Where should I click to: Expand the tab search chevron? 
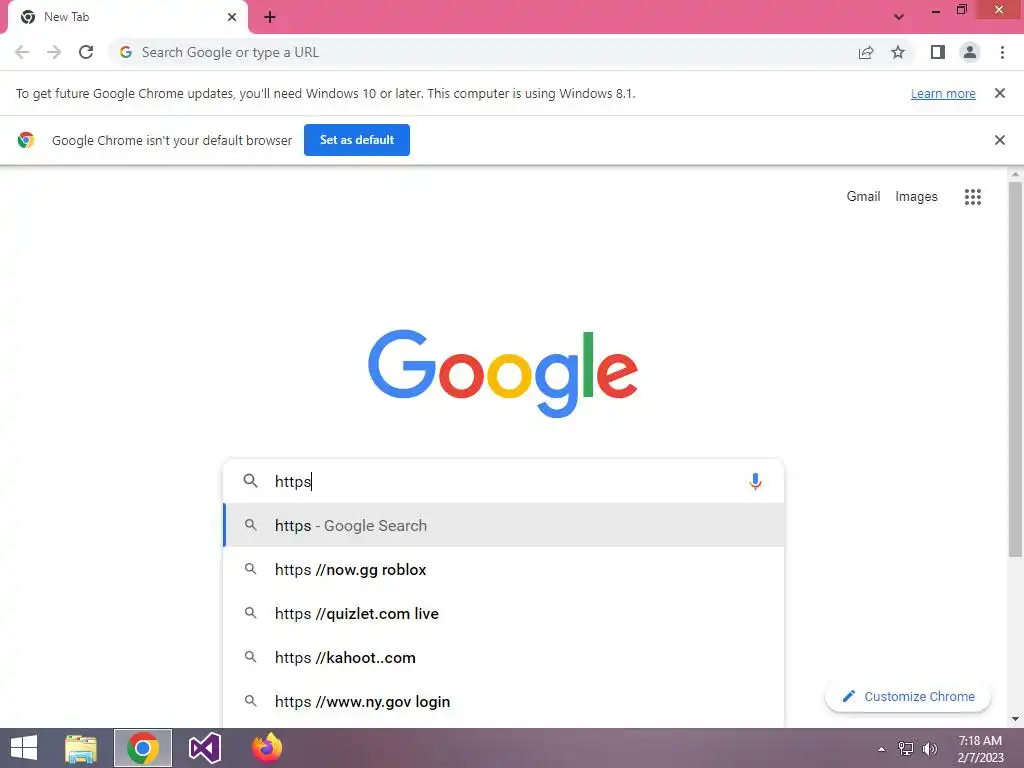pyautogui.click(x=899, y=17)
